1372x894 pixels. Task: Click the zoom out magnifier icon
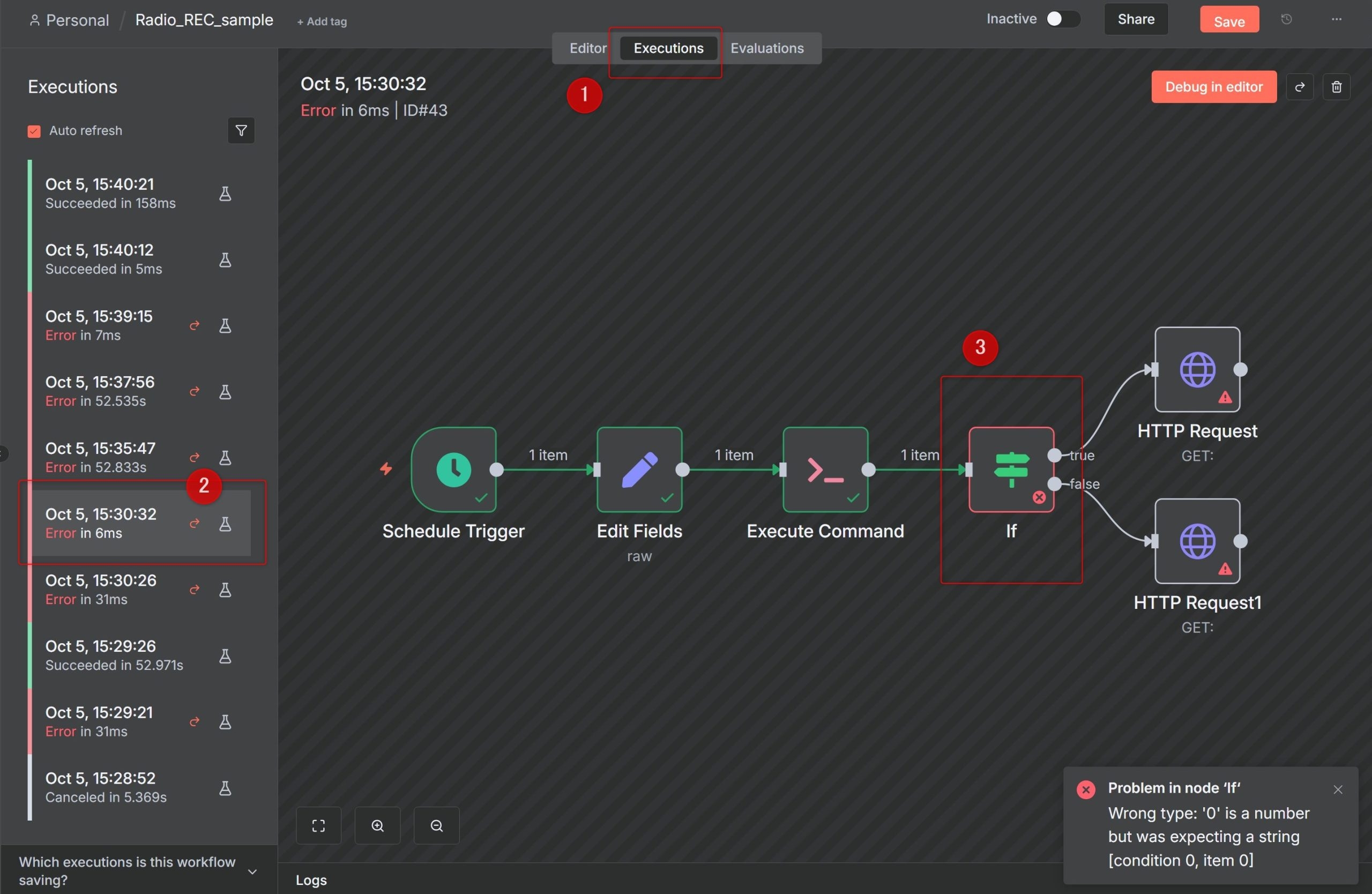click(436, 825)
